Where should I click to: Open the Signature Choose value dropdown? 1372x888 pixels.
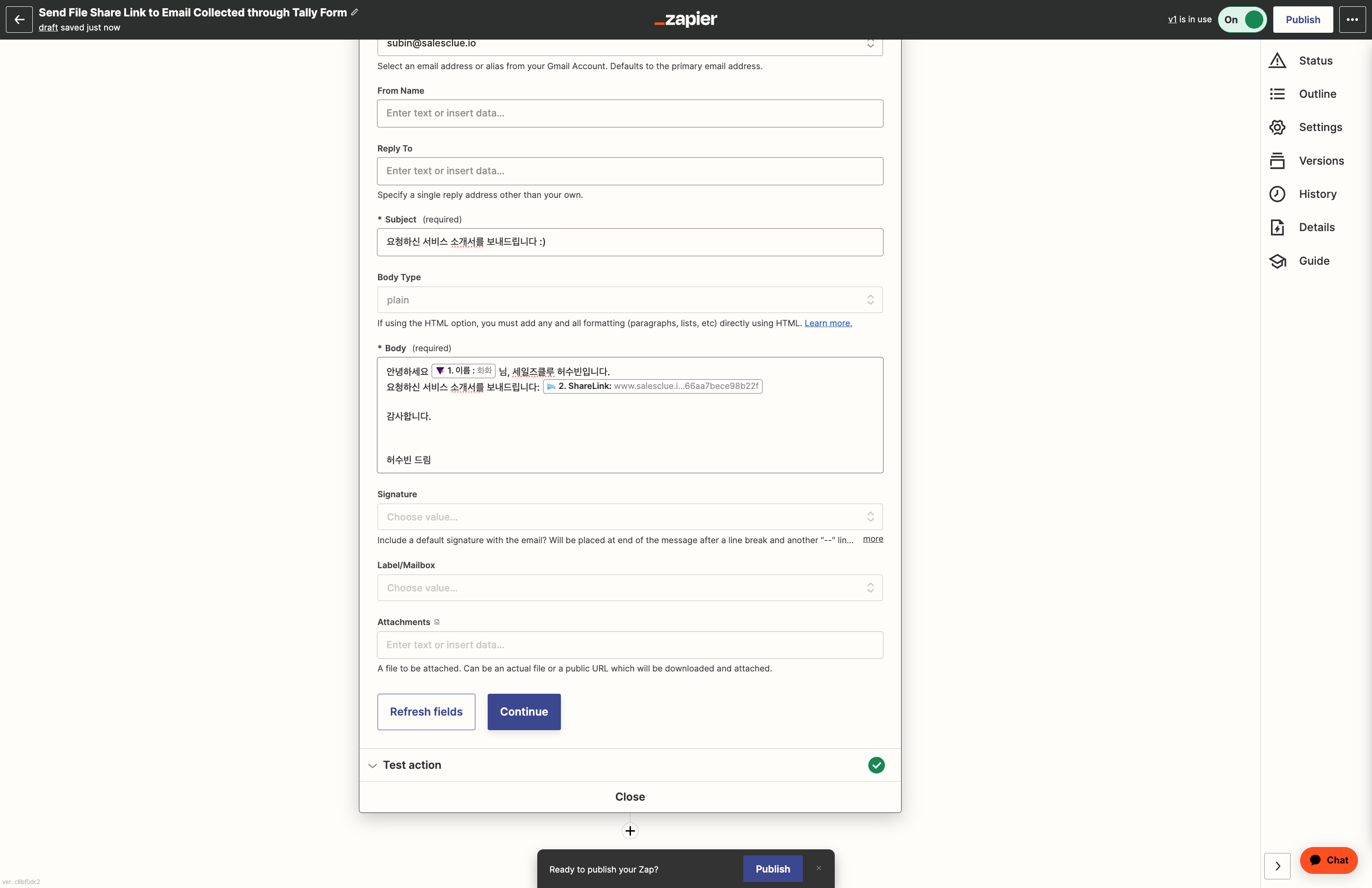(630, 517)
